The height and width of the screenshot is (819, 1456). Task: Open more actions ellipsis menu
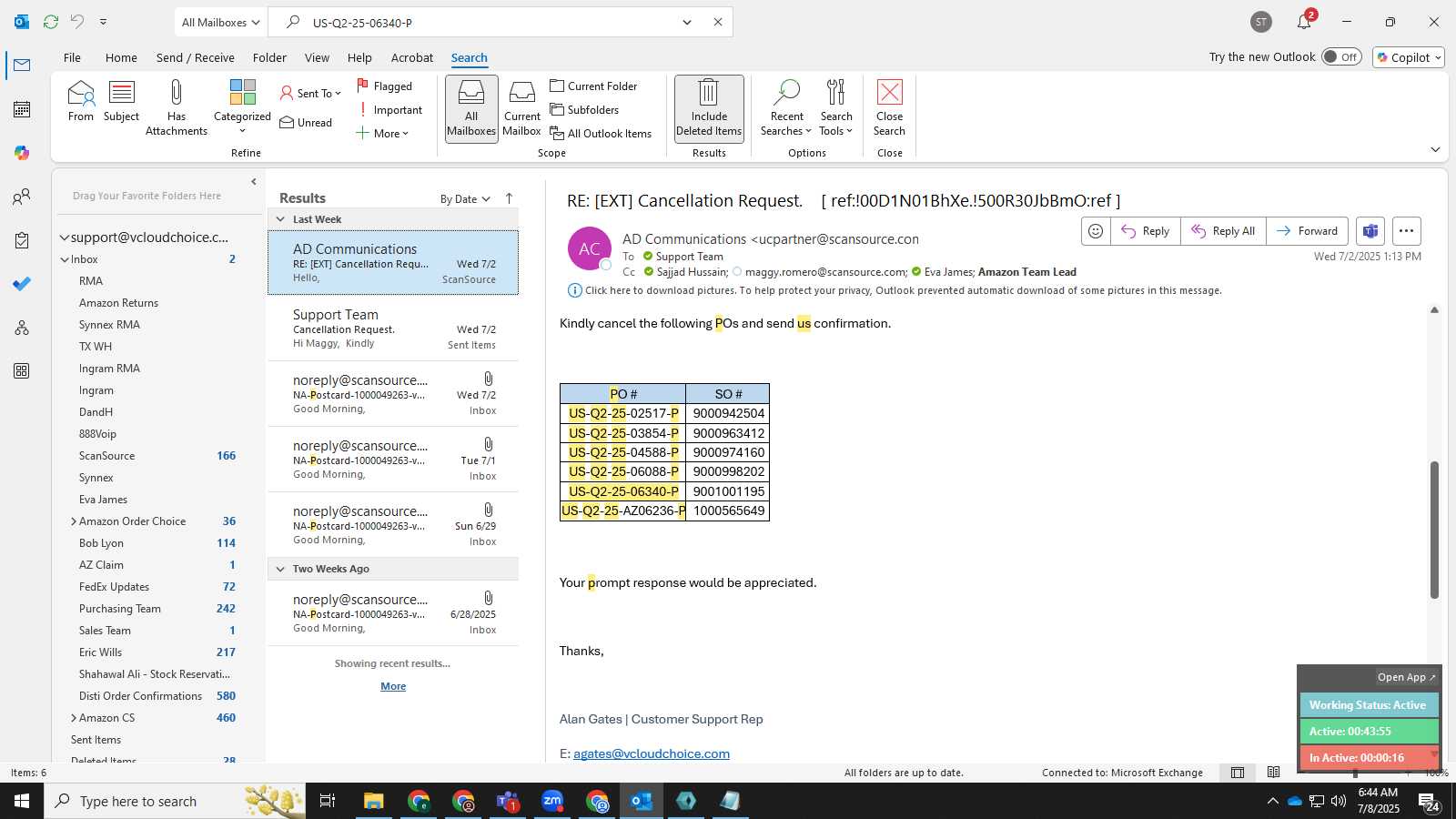coord(1406,231)
